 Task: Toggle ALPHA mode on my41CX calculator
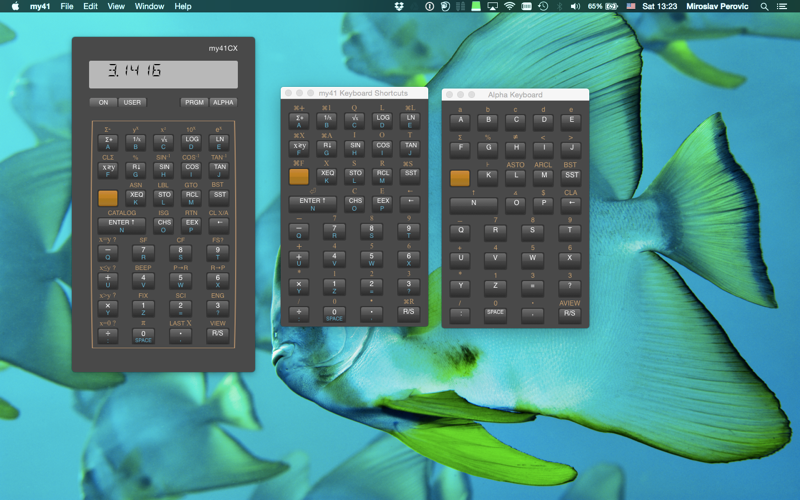click(x=223, y=103)
